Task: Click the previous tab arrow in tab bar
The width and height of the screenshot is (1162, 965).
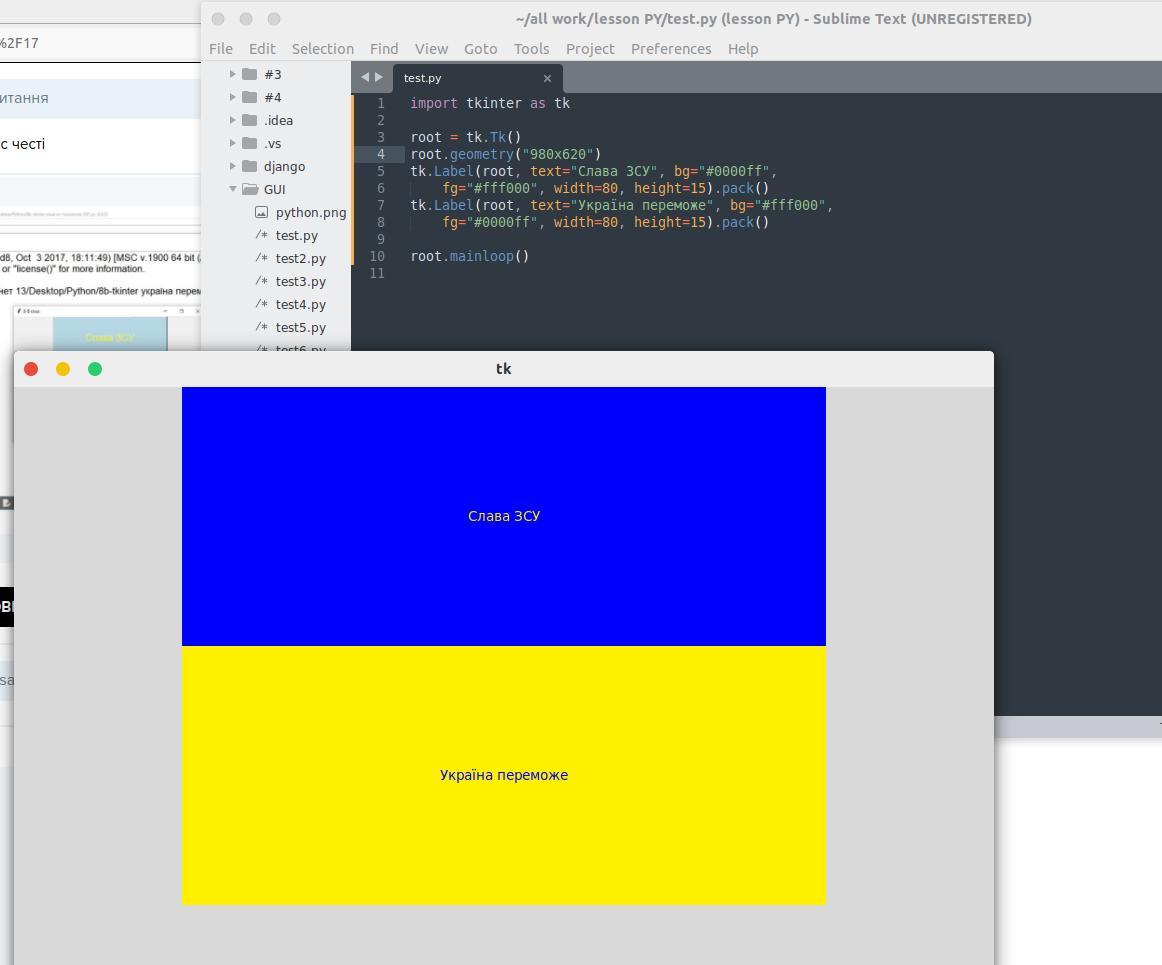Action: tap(365, 77)
